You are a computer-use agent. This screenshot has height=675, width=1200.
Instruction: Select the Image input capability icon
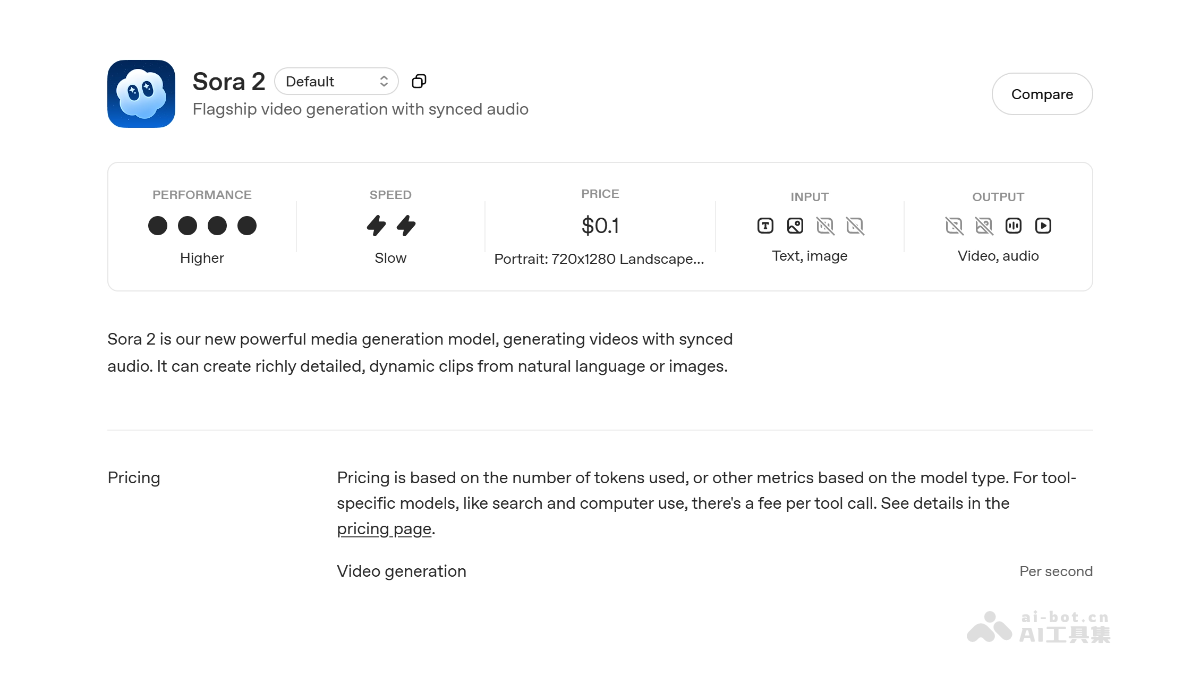click(x=795, y=226)
